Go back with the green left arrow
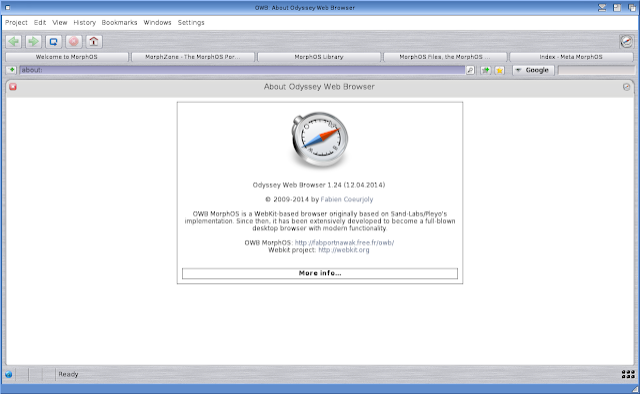Screen dimensions: 640x394 click(13, 42)
